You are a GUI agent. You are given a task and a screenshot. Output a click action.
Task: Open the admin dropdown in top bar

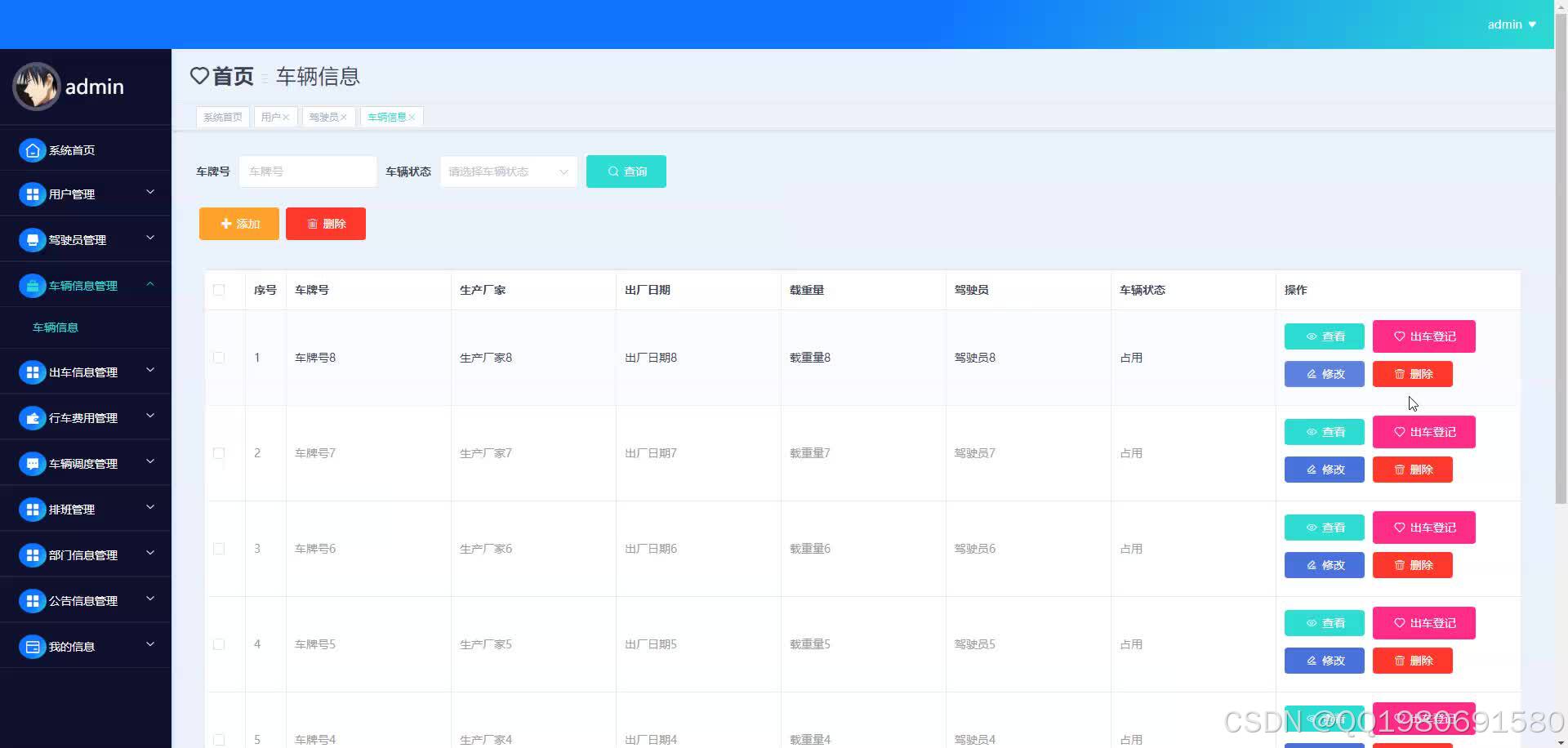coord(1512,24)
